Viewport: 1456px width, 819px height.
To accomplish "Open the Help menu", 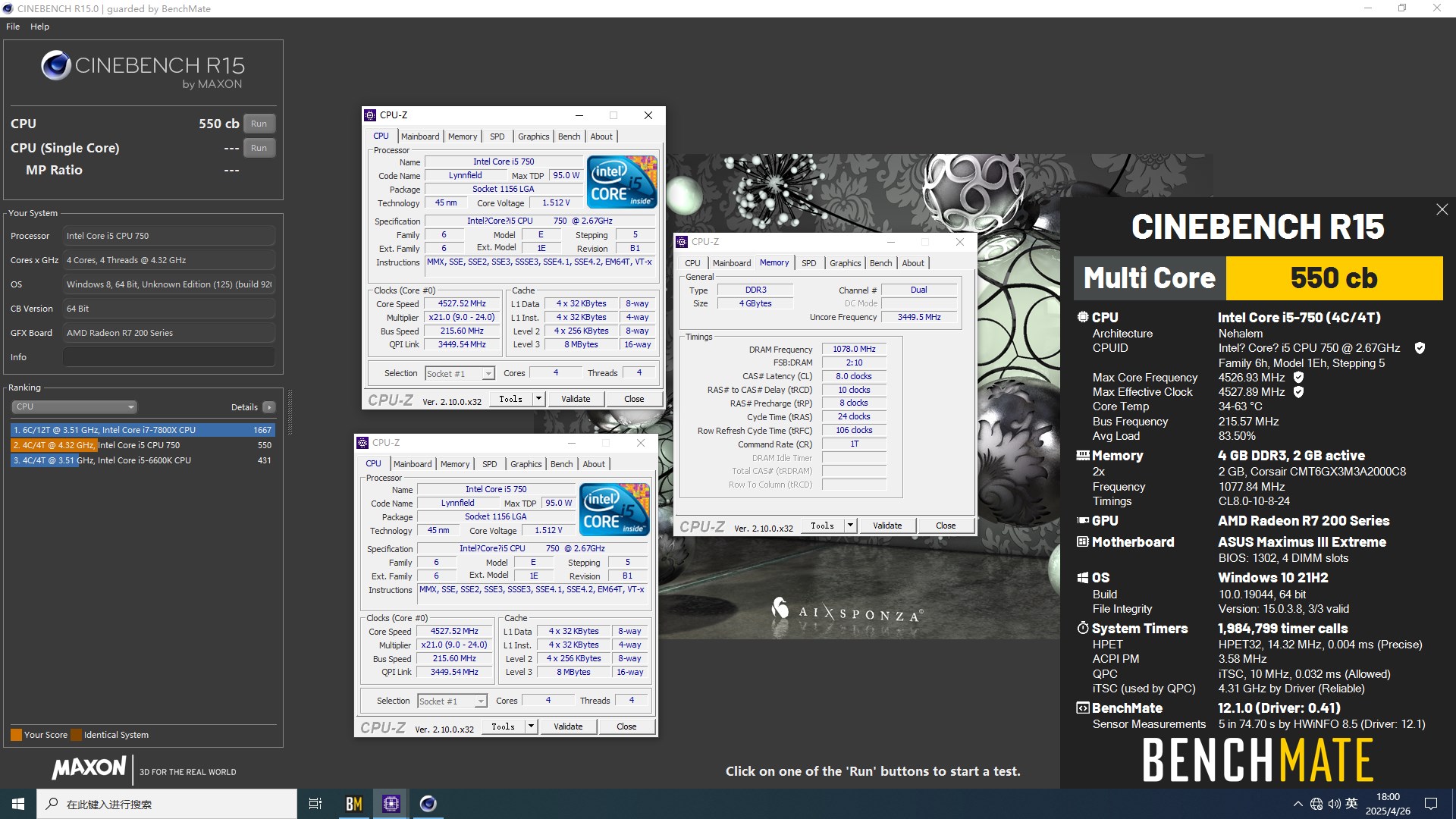I will pos(40,27).
